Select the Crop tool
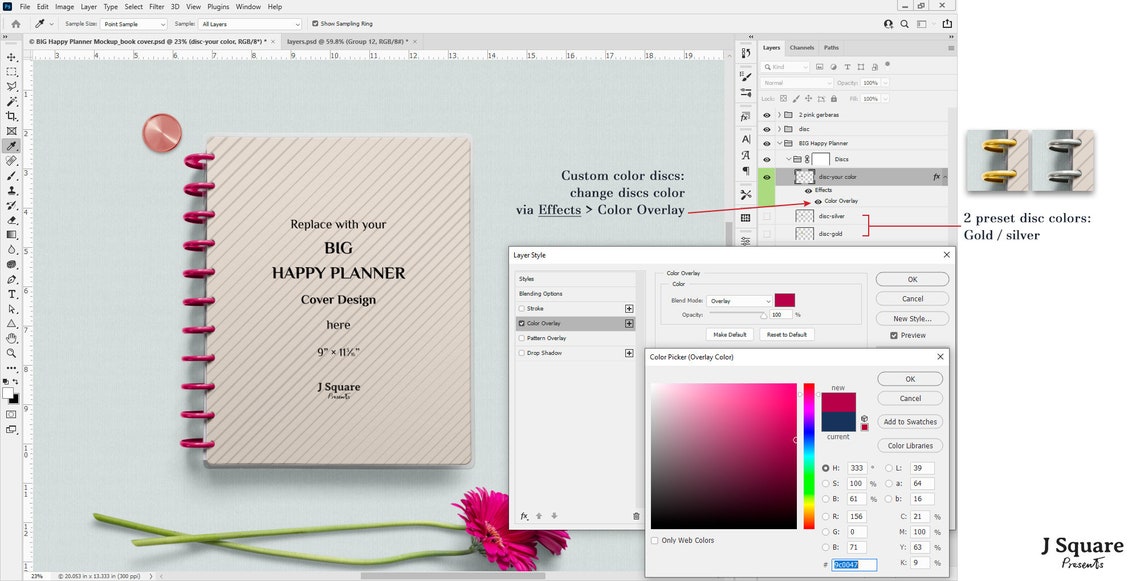 pyautogui.click(x=12, y=116)
